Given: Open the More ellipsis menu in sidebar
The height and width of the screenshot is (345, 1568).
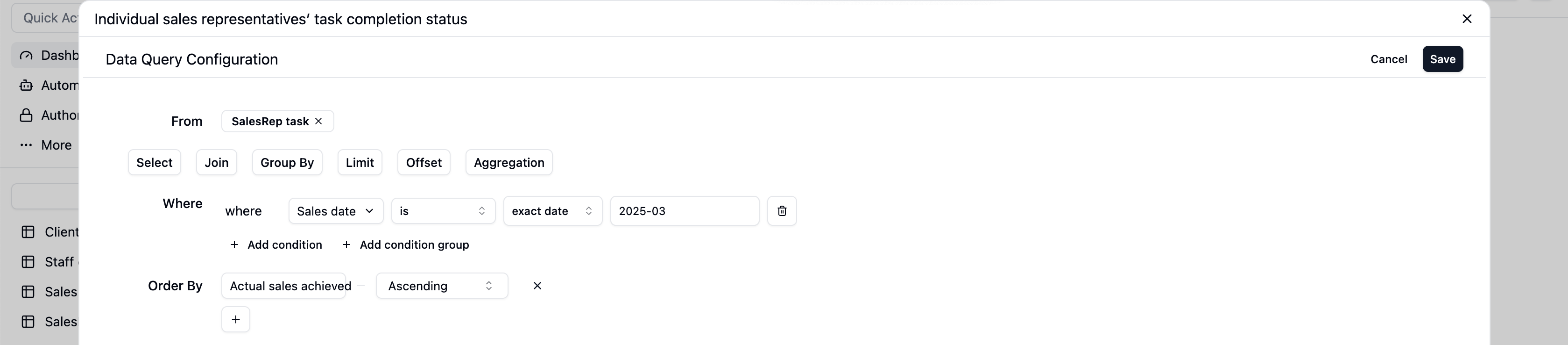Looking at the screenshot, I should click(26, 145).
